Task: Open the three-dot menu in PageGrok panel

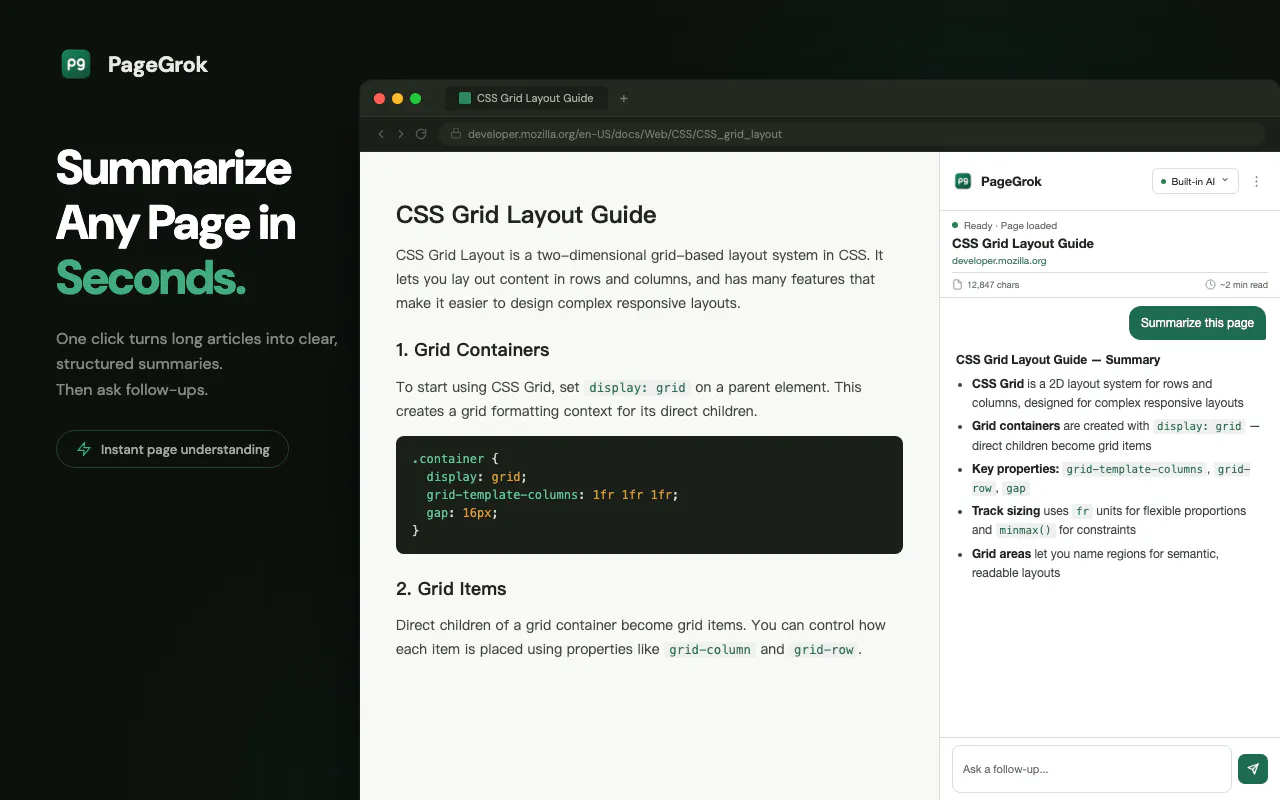Action: (1257, 181)
